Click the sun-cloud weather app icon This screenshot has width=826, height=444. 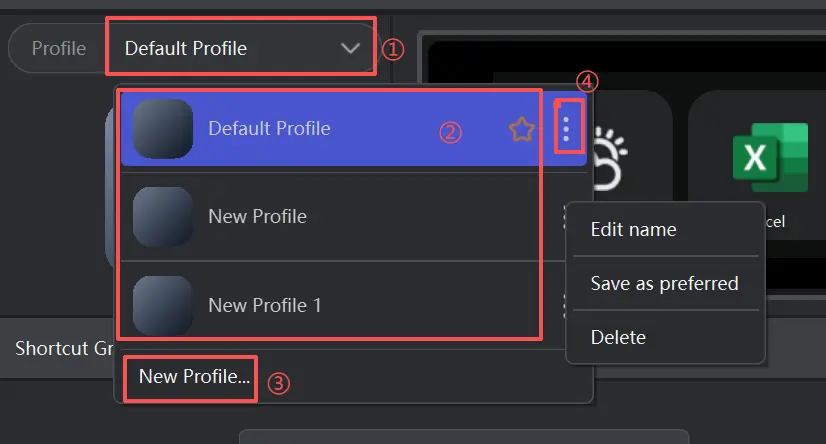point(609,159)
